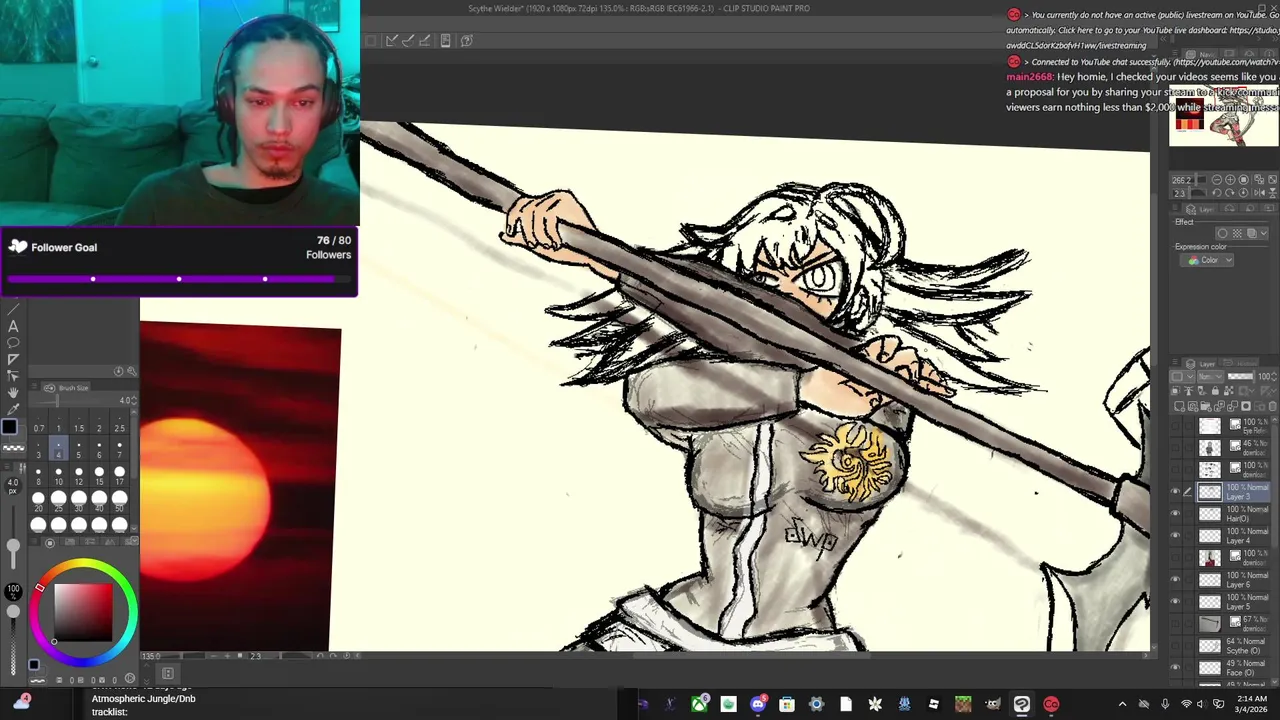Toggle visibility of Layer 5

pyautogui.click(x=1176, y=602)
